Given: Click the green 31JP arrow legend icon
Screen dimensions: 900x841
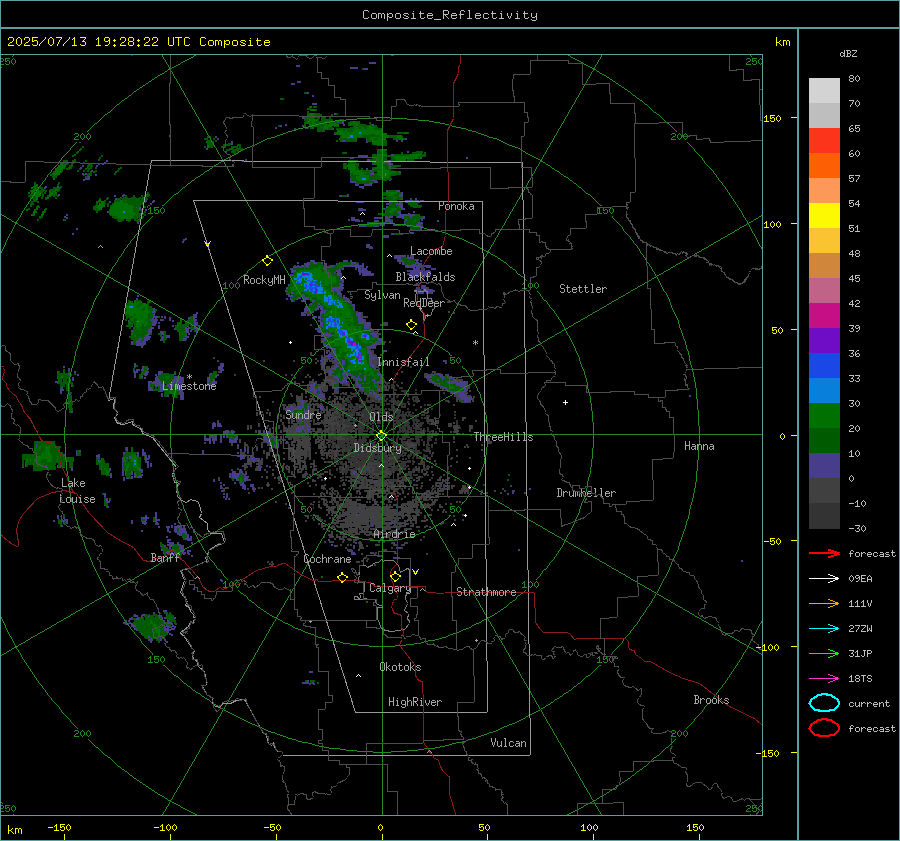Looking at the screenshot, I should click(824, 653).
